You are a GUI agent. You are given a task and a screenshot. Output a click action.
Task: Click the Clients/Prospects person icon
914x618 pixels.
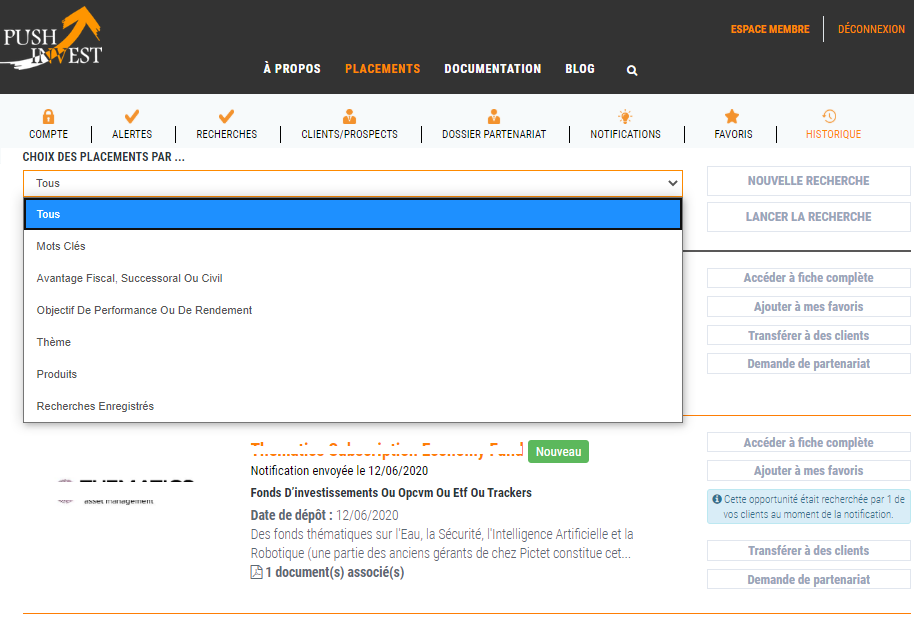(x=349, y=116)
